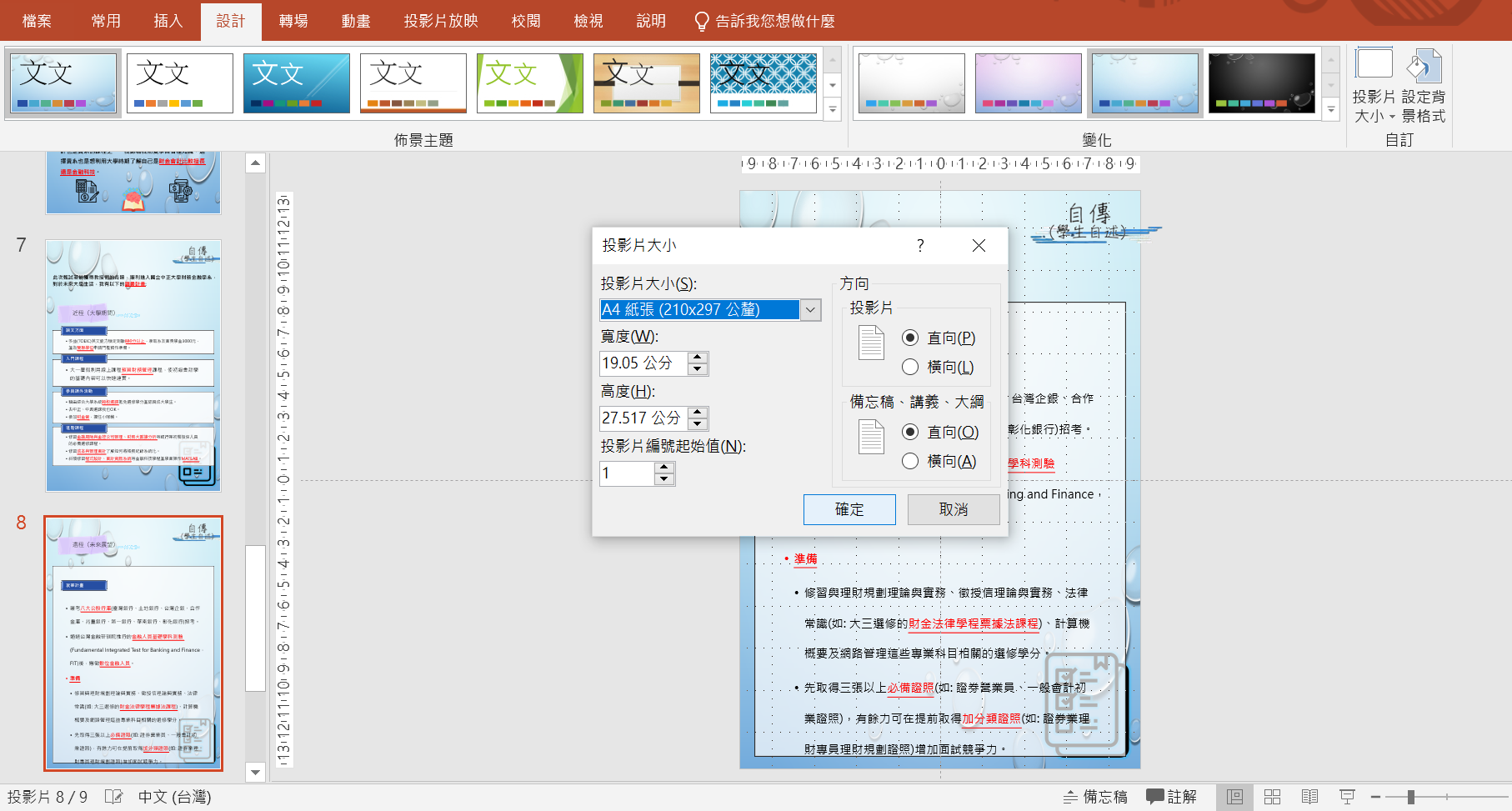The image size is (1512, 811).
Task: Open the slide size A4 dropdown
Action: click(x=810, y=310)
